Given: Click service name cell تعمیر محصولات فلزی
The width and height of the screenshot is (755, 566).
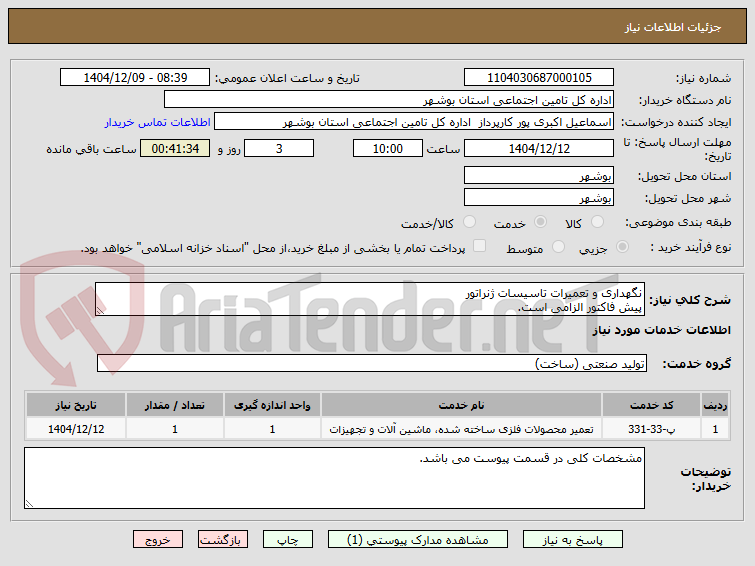Looking at the screenshot, I should point(461,429).
